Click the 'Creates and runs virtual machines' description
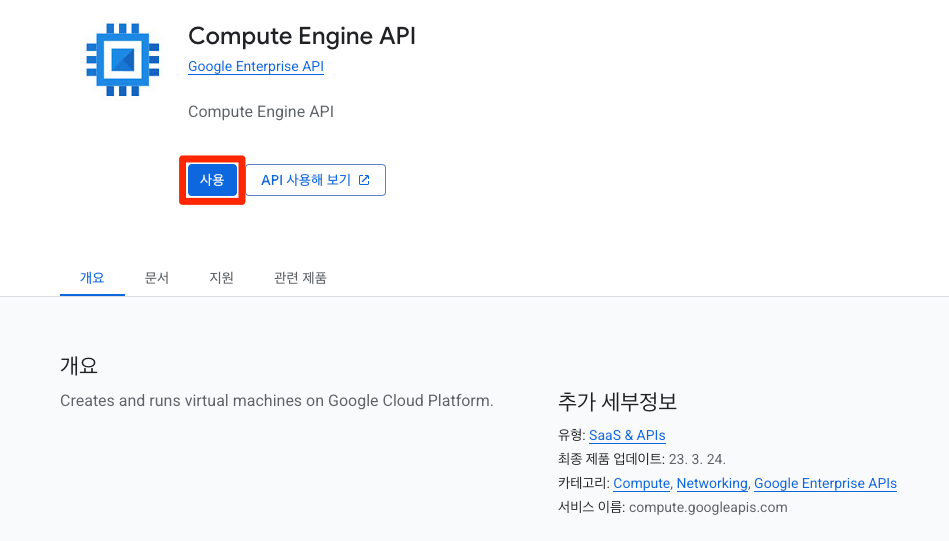Screen dimensions: 949x541 (277, 401)
